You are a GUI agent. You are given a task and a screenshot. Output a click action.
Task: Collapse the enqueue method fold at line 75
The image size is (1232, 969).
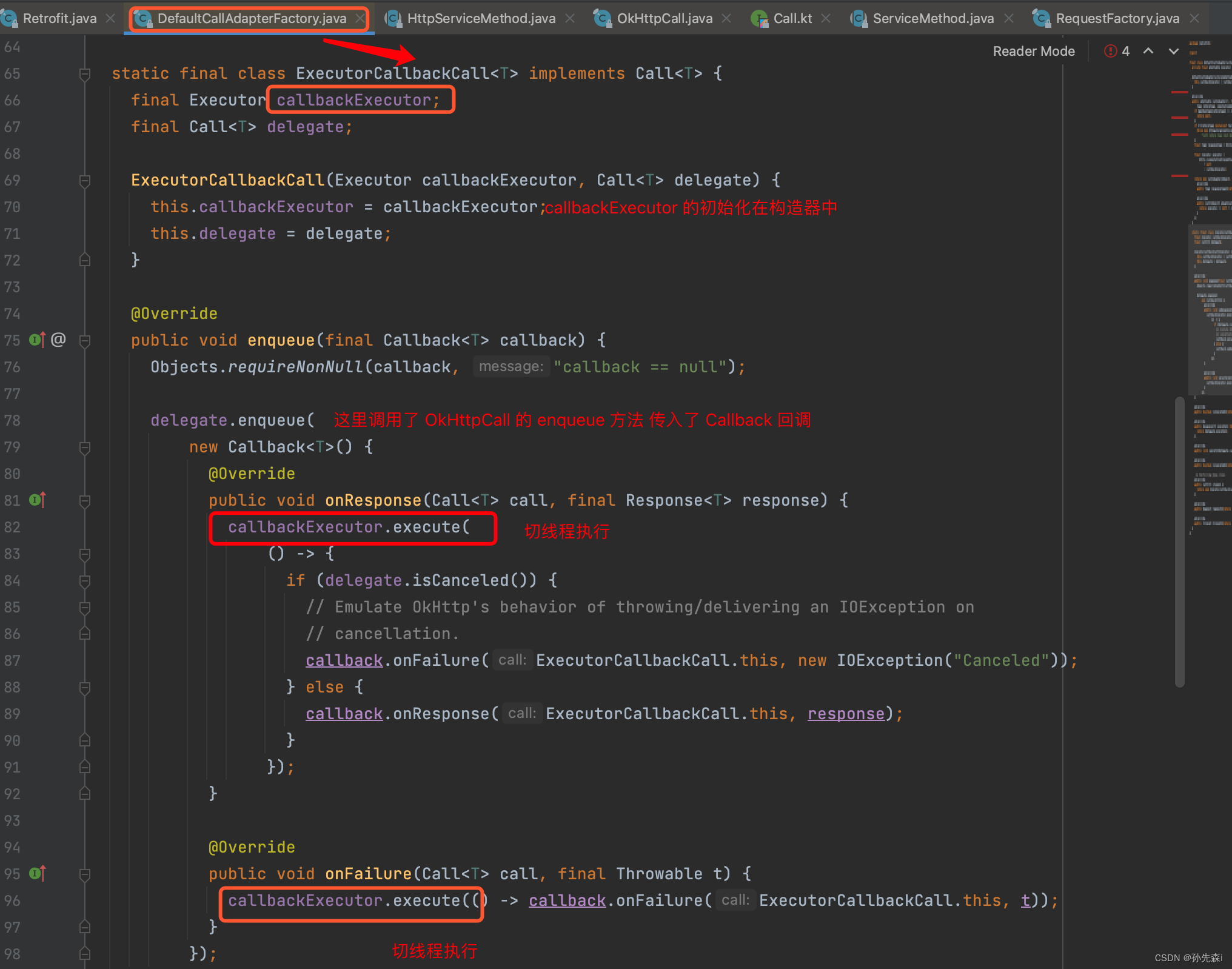(85, 341)
